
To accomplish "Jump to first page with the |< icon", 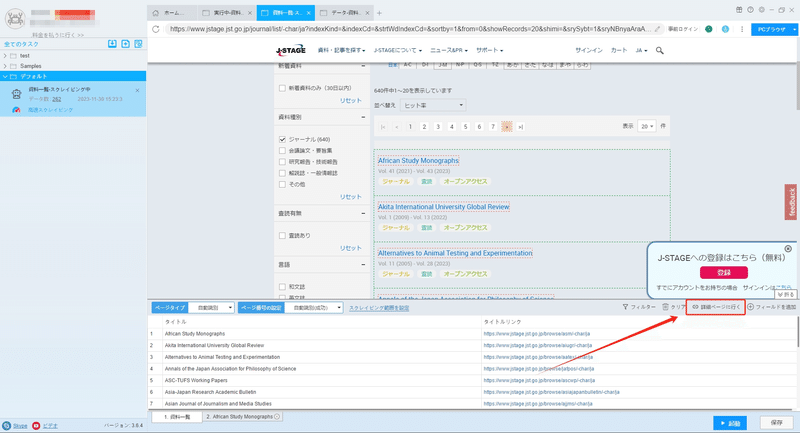I will pyautogui.click(x=383, y=127).
